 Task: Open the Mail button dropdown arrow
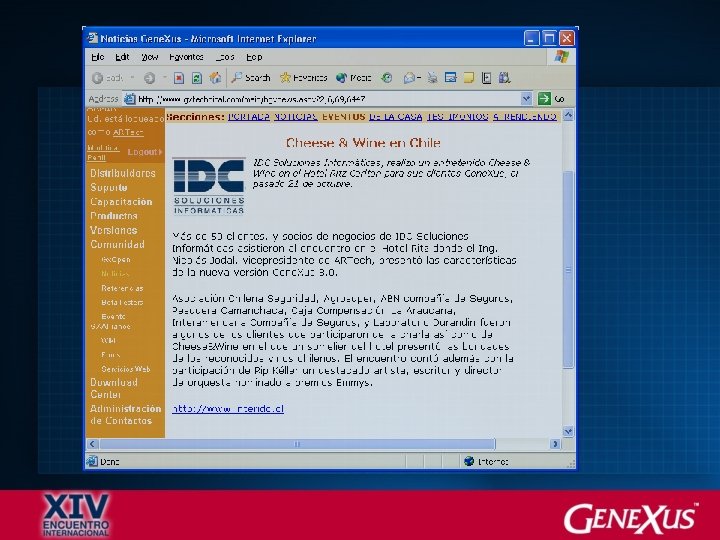419,78
